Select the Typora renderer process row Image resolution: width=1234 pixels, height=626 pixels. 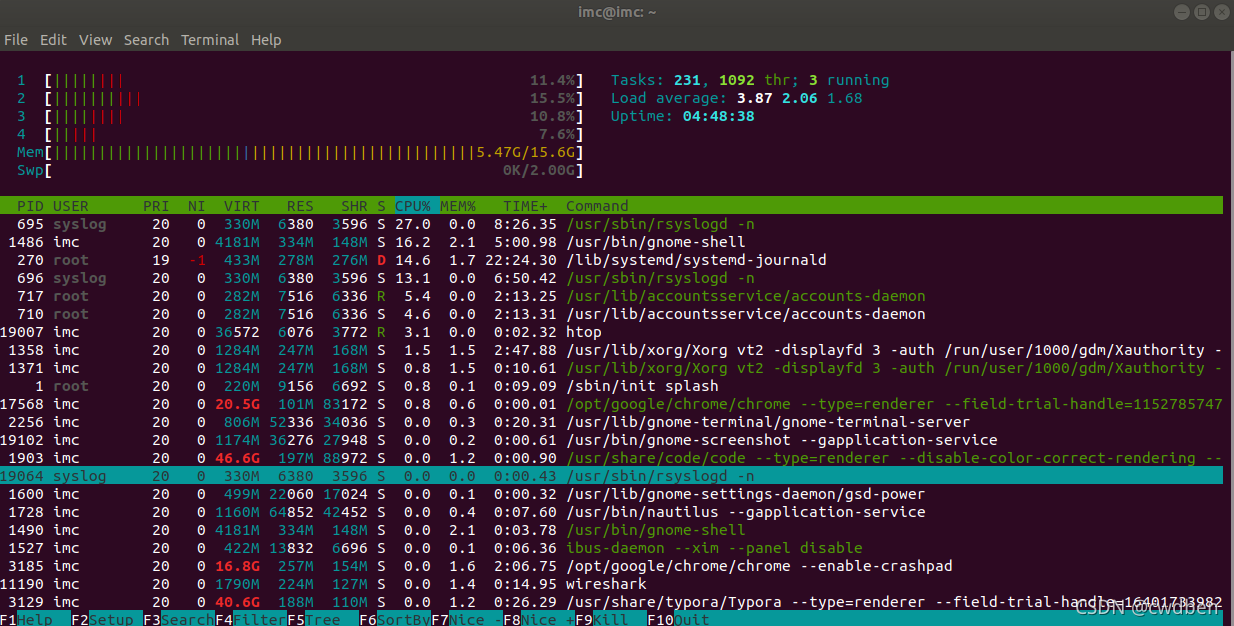pos(612,602)
